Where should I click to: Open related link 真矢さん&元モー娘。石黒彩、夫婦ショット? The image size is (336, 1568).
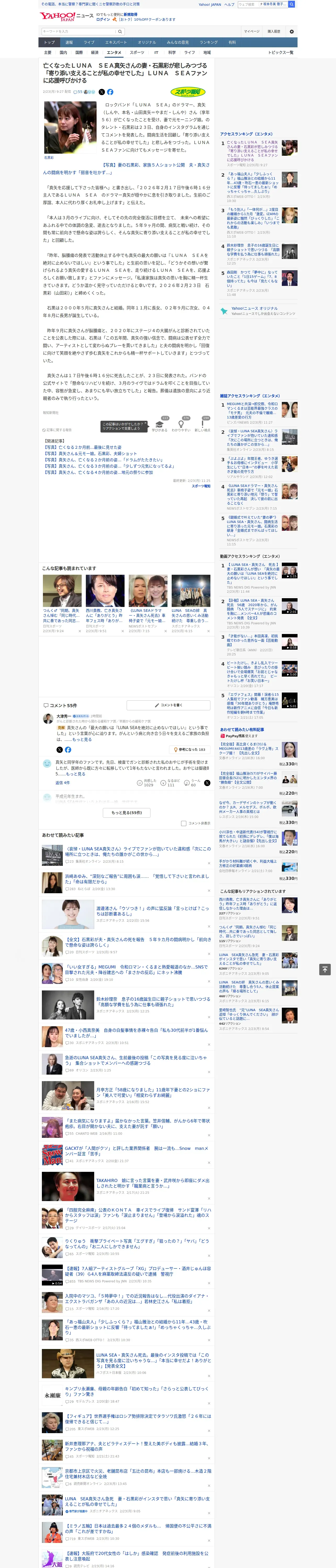click(90, 453)
